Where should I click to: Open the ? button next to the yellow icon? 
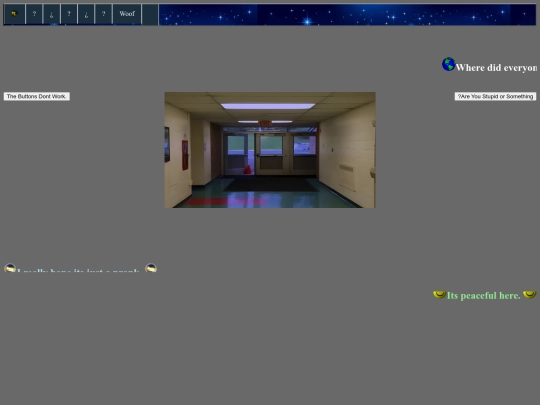34,14
